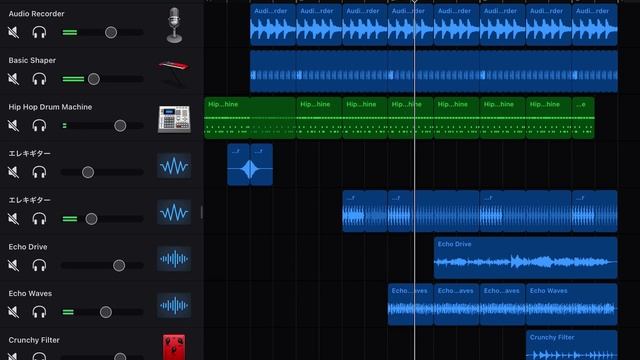This screenshot has width=640, height=360.
Task: Mute the Audio Recorder track
Action: point(13,32)
